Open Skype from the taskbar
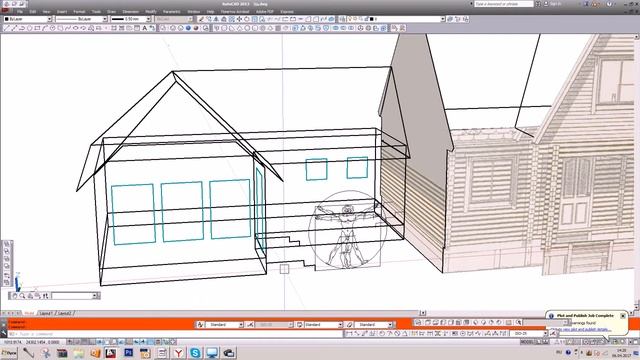The height and width of the screenshot is (360, 640). click(195, 353)
